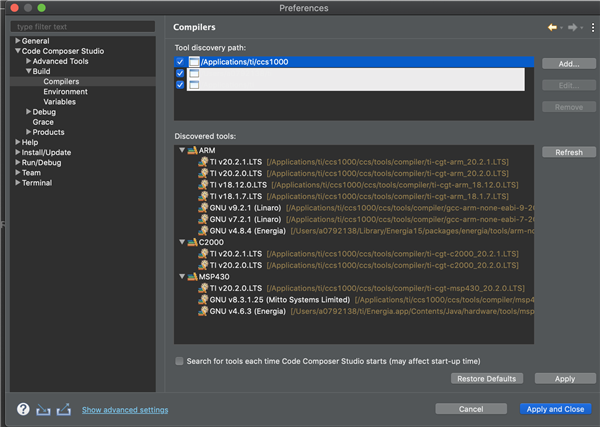Toggle the second discovery path checkbox
This screenshot has height=427, width=600.
pos(180,73)
